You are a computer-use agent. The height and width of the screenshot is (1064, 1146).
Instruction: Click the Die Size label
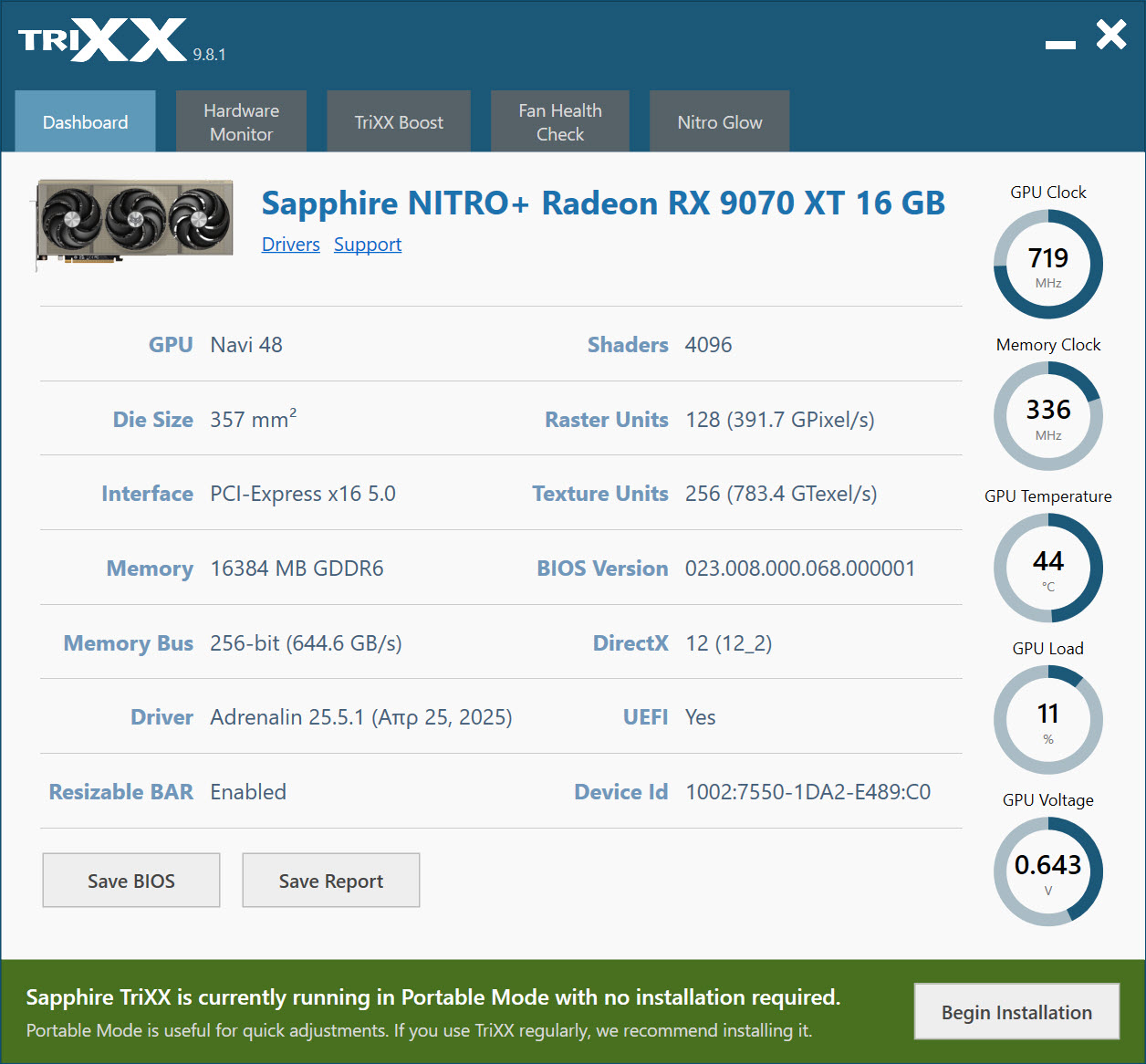[153, 420]
